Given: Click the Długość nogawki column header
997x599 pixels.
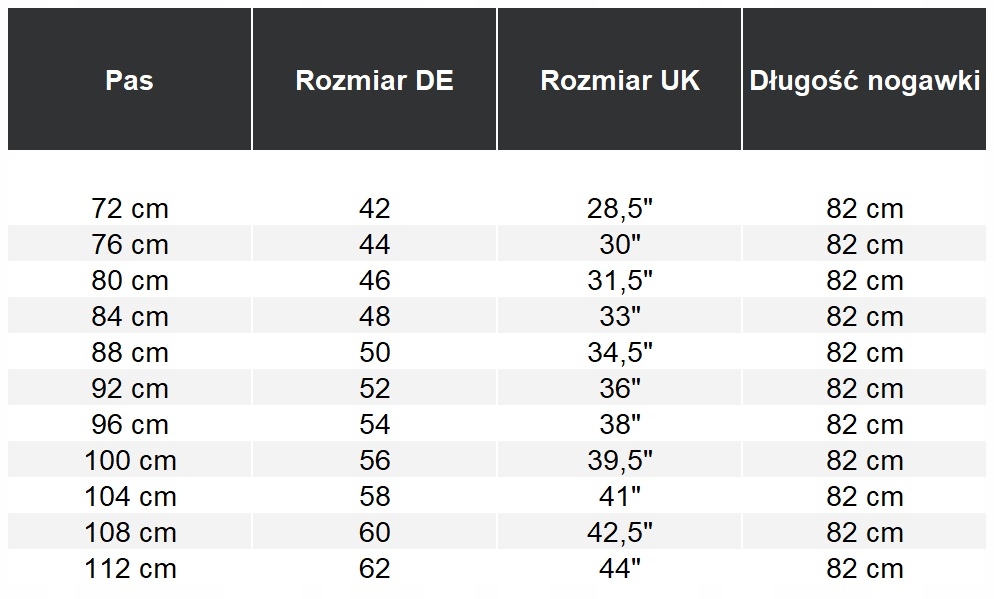Looking at the screenshot, I should coord(865,80).
